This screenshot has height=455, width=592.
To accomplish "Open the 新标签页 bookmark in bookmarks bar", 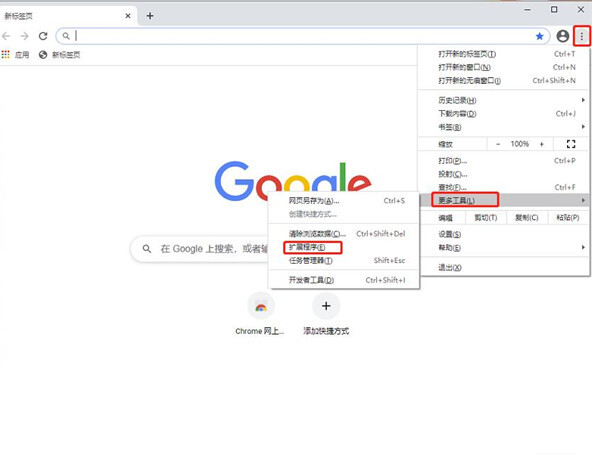I will click(x=60, y=55).
